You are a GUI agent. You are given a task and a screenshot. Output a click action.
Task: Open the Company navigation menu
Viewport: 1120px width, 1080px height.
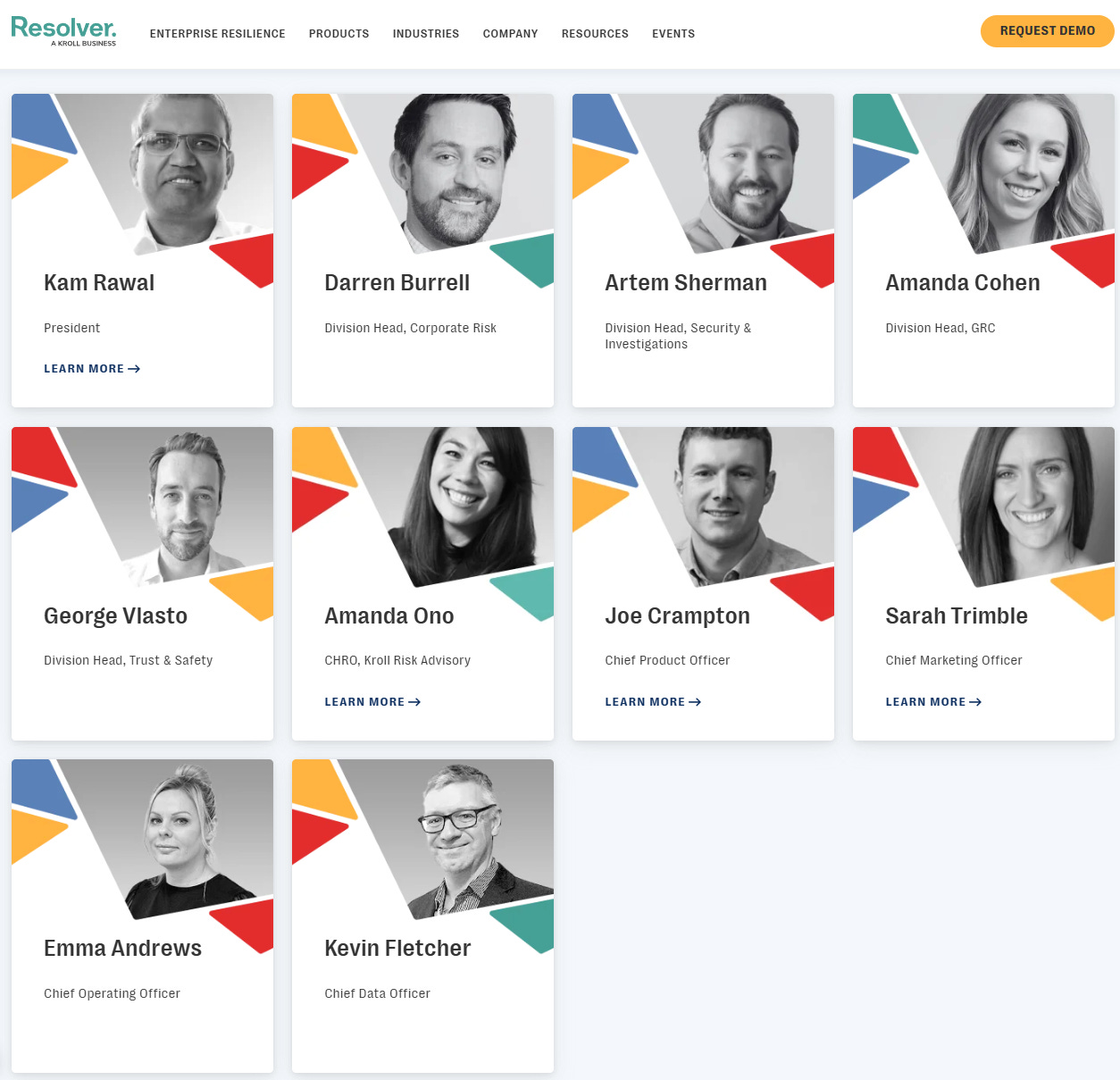pyautogui.click(x=511, y=34)
